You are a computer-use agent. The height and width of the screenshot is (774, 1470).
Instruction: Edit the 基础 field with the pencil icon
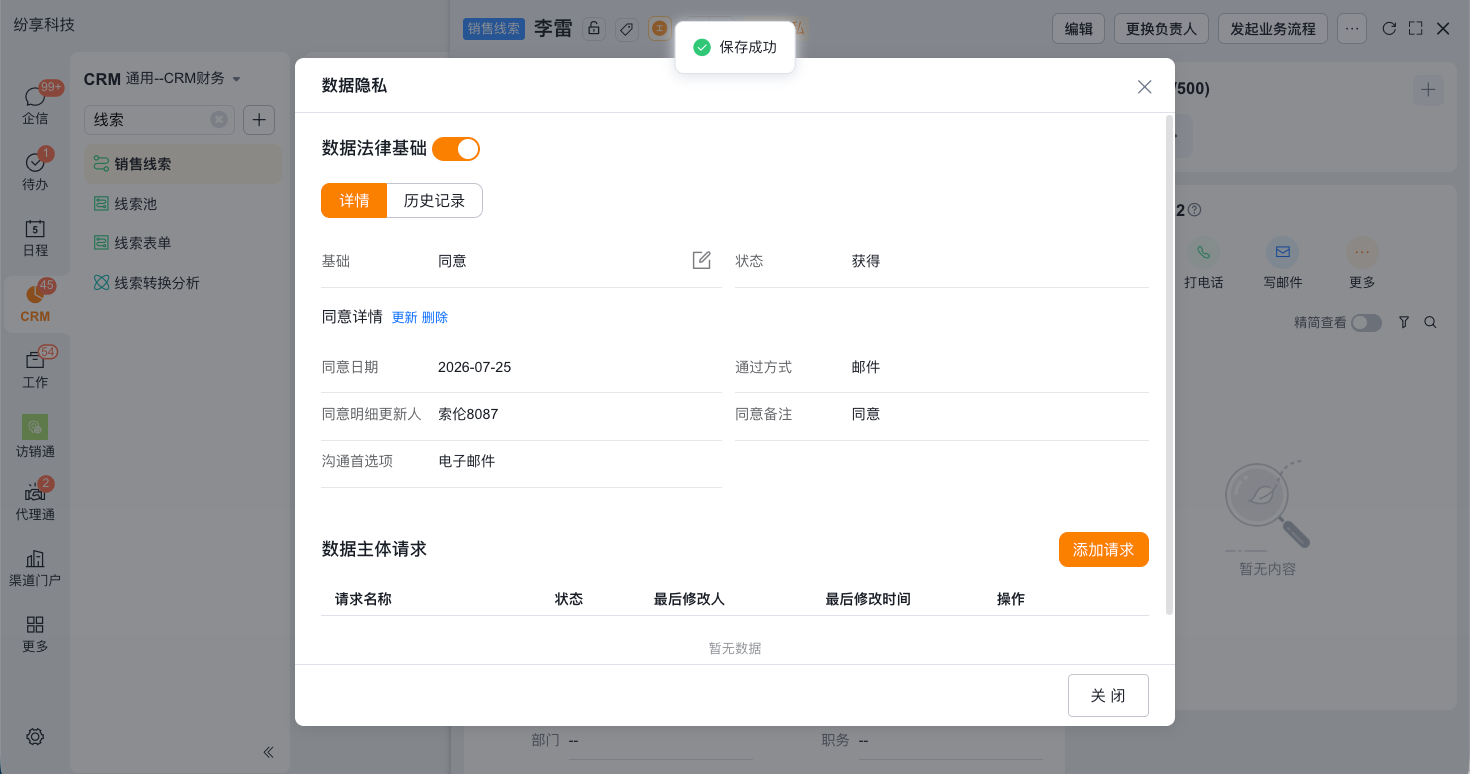coord(702,260)
